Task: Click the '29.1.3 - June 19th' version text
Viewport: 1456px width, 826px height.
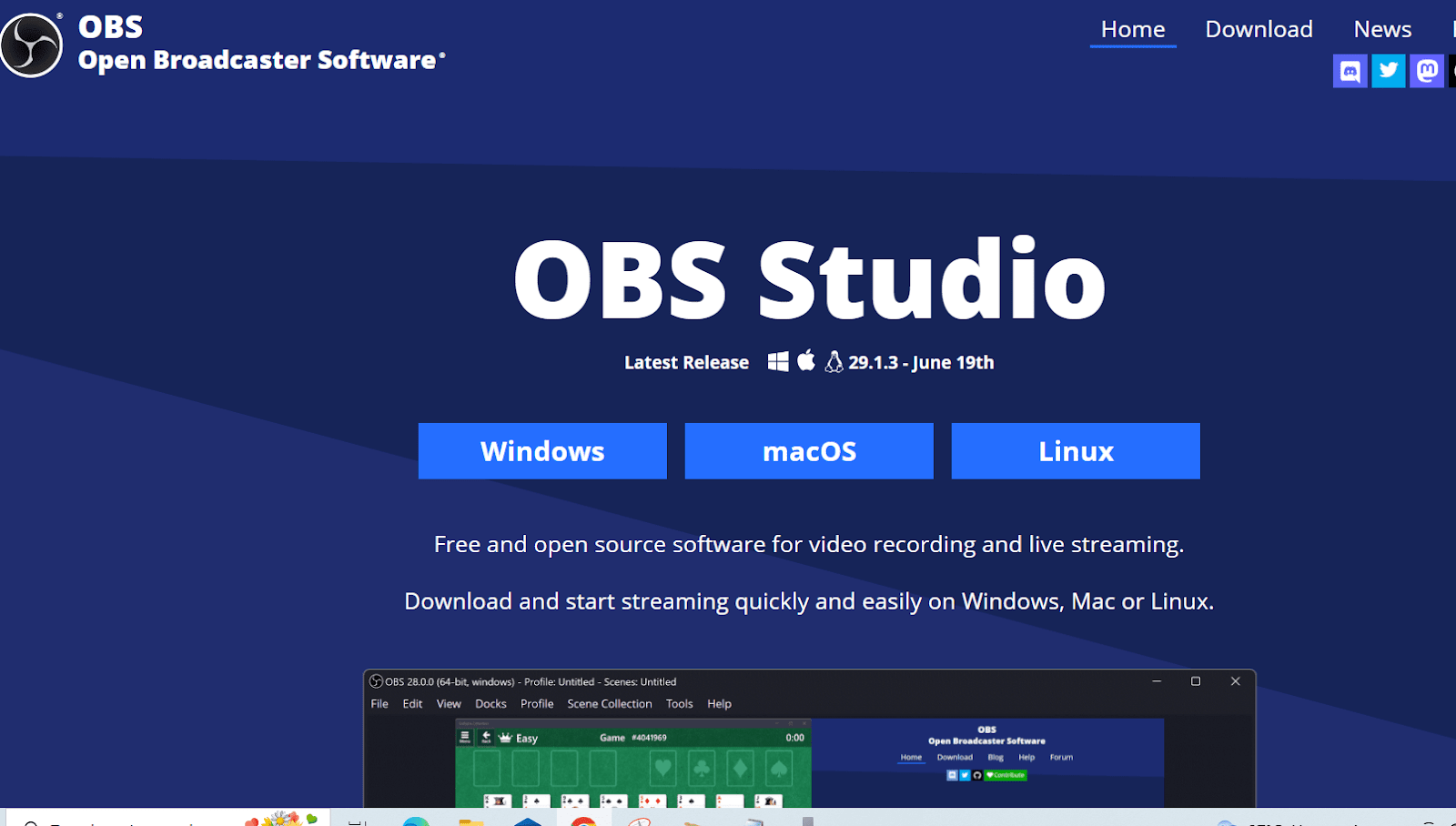Action: click(x=921, y=362)
